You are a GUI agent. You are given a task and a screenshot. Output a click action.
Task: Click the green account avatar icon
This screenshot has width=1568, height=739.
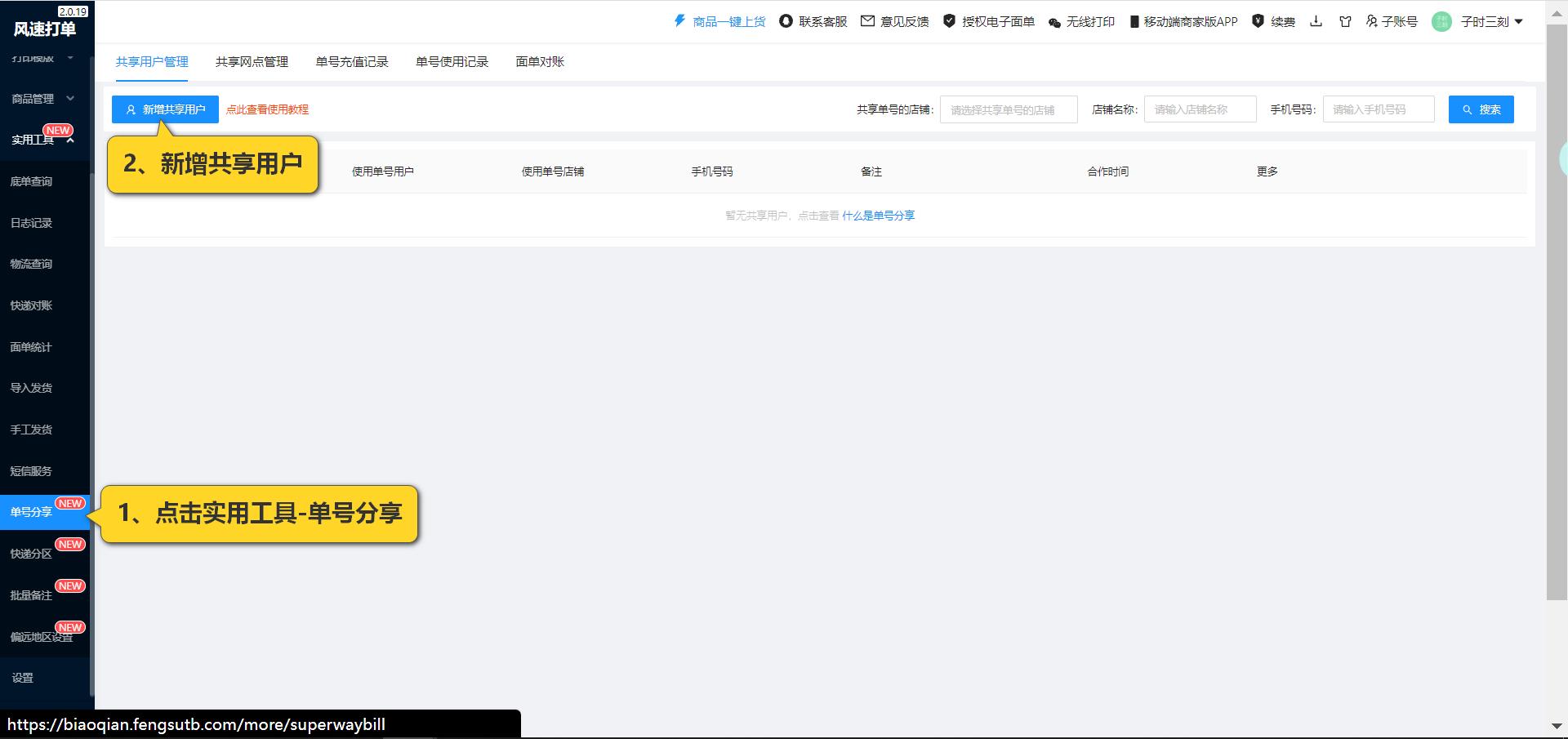tap(1442, 21)
